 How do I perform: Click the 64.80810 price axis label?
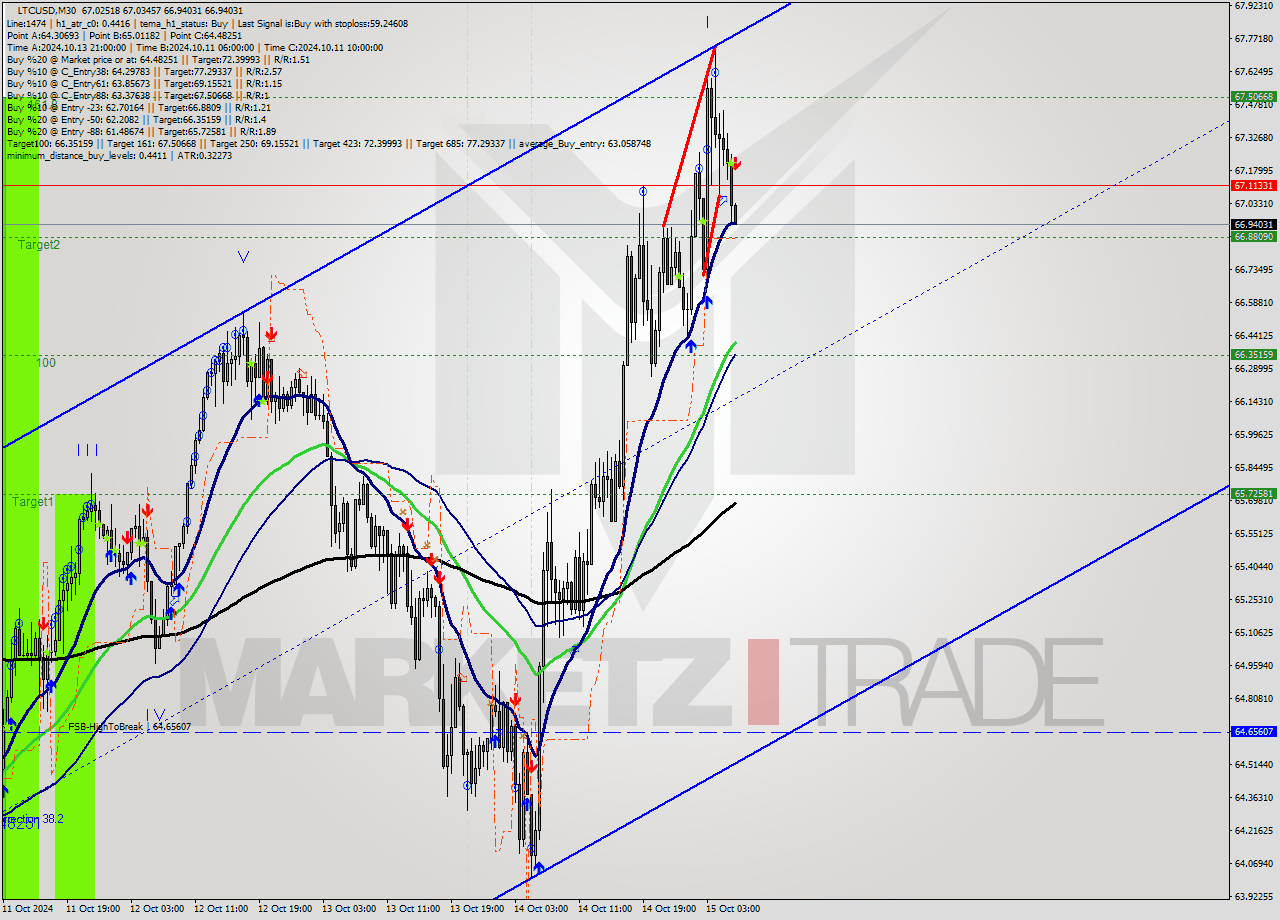pyautogui.click(x=1253, y=698)
